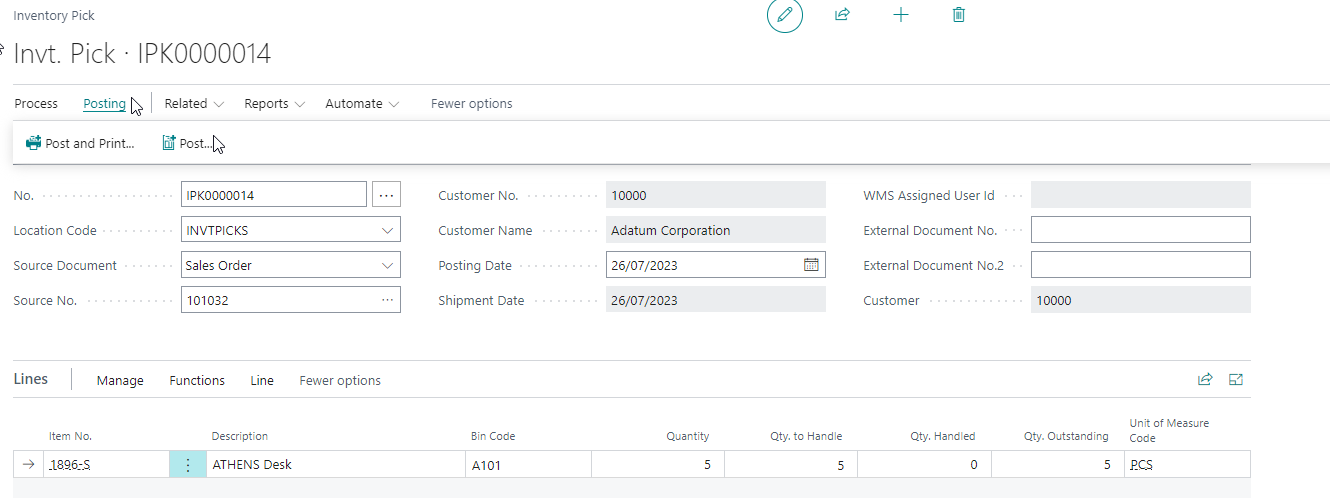Click the Qty. Outstanding cell

pos(1057,465)
